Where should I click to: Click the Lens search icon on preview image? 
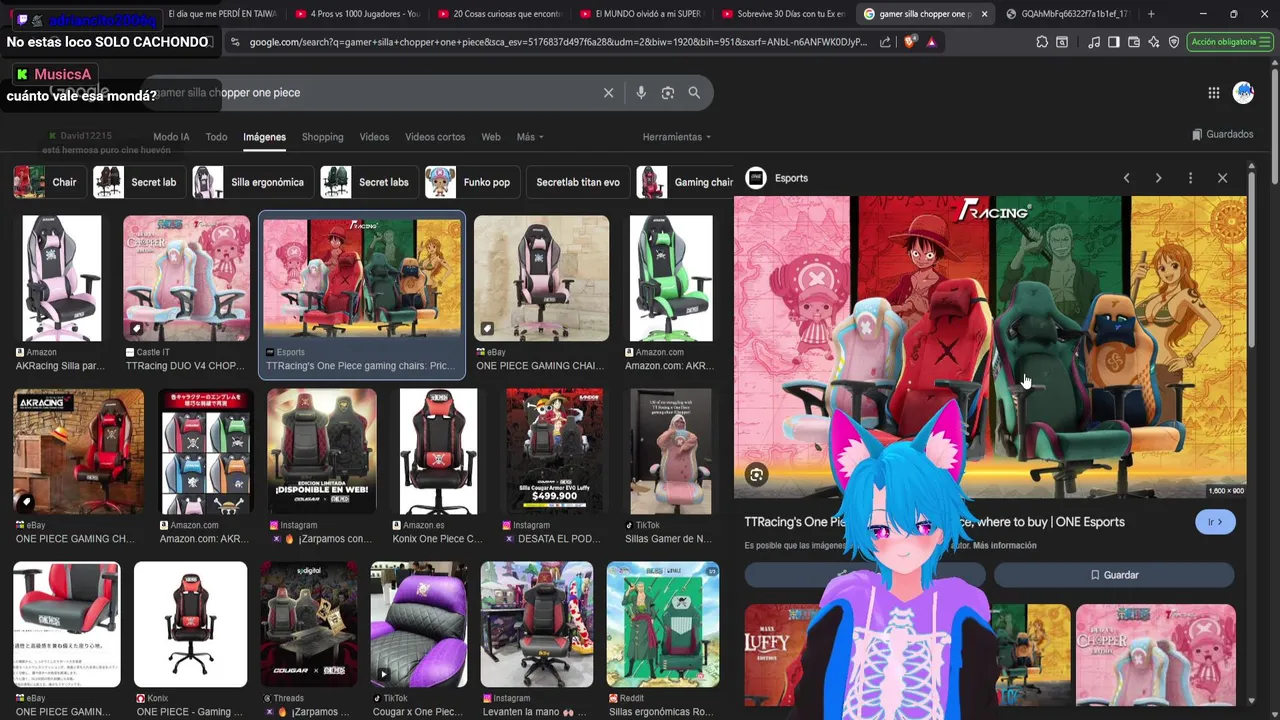click(756, 476)
